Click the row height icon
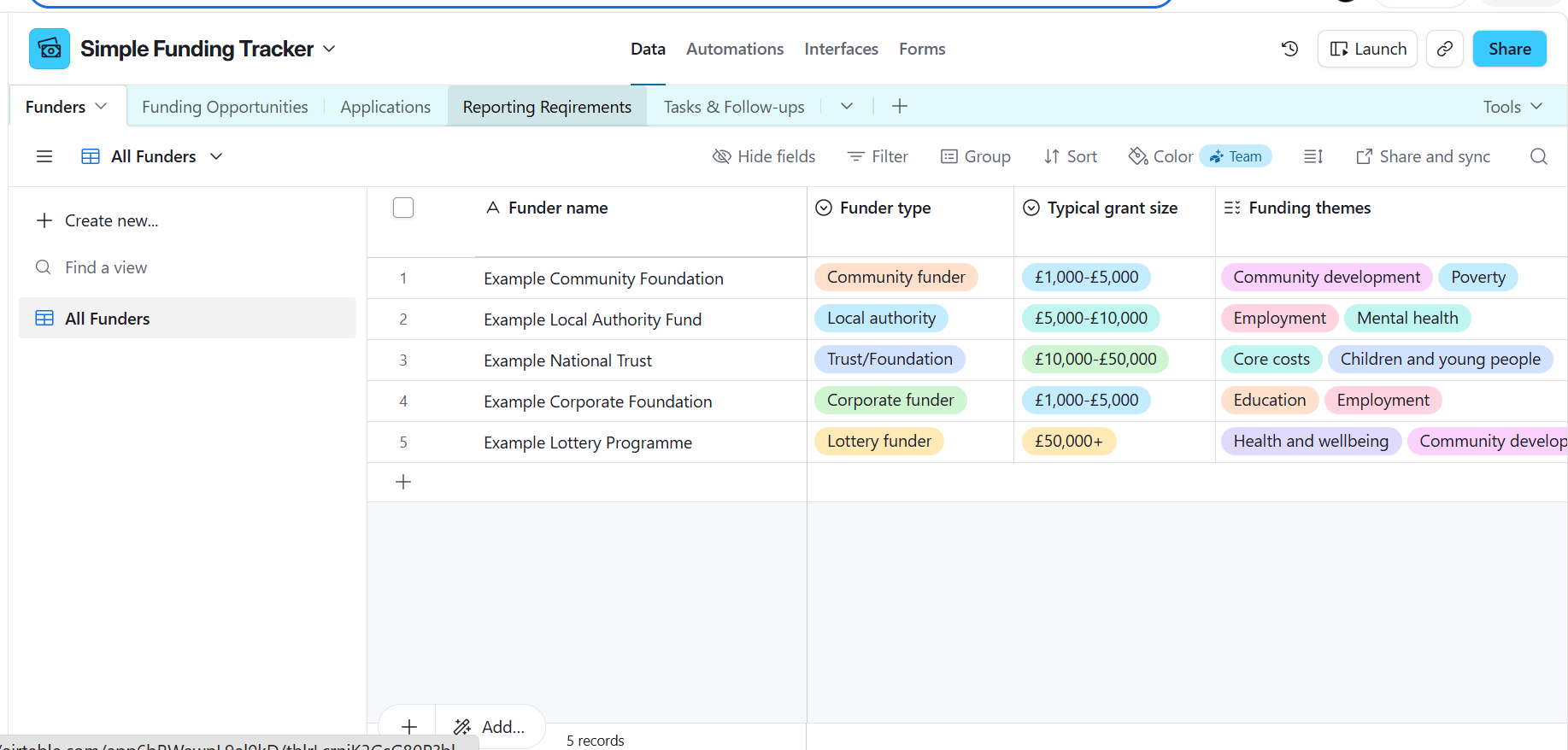The width and height of the screenshot is (1568, 750). pyautogui.click(x=1313, y=156)
